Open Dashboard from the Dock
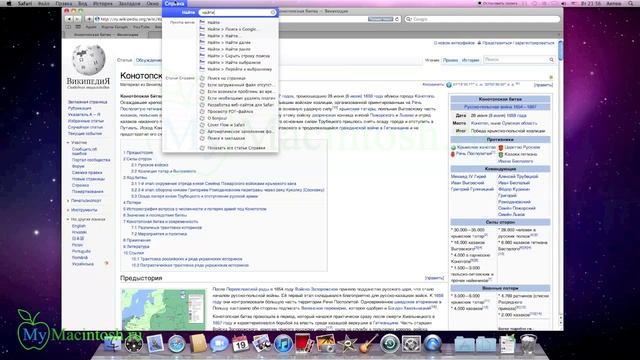 tap(134, 344)
